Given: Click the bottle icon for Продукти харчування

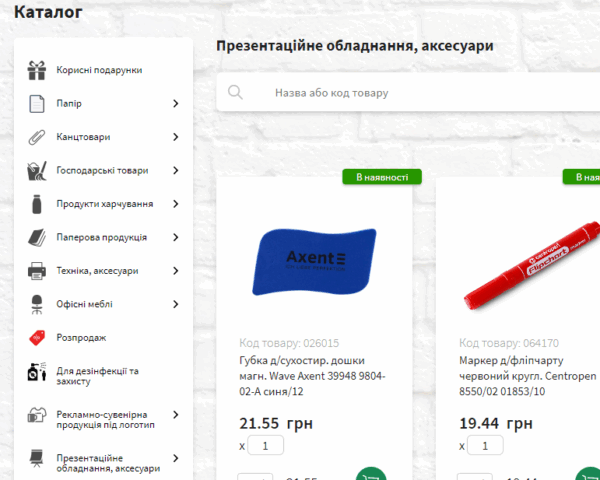Looking at the screenshot, I should pyautogui.click(x=37, y=204).
